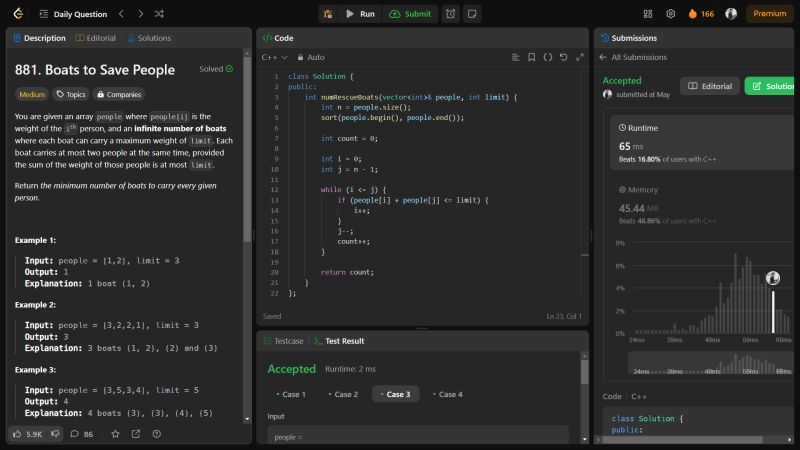Screen dimensions: 800x450
Task: Open the settings gear icon
Action: coord(670,14)
